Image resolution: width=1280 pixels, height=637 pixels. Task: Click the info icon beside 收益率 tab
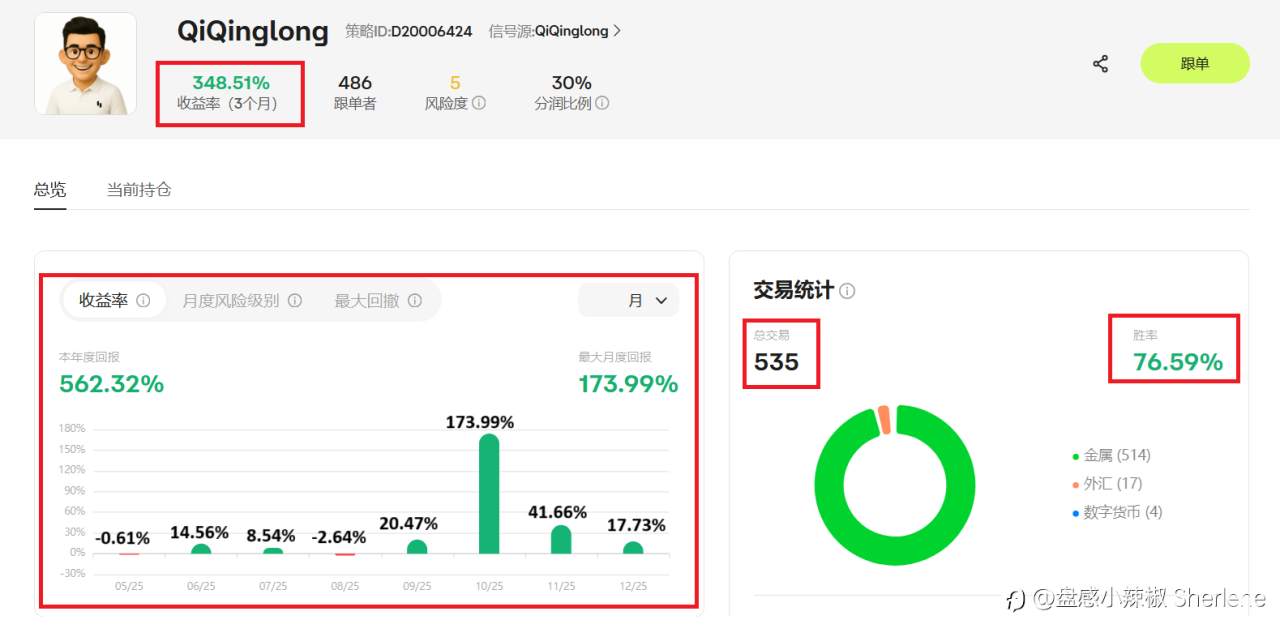(x=143, y=300)
